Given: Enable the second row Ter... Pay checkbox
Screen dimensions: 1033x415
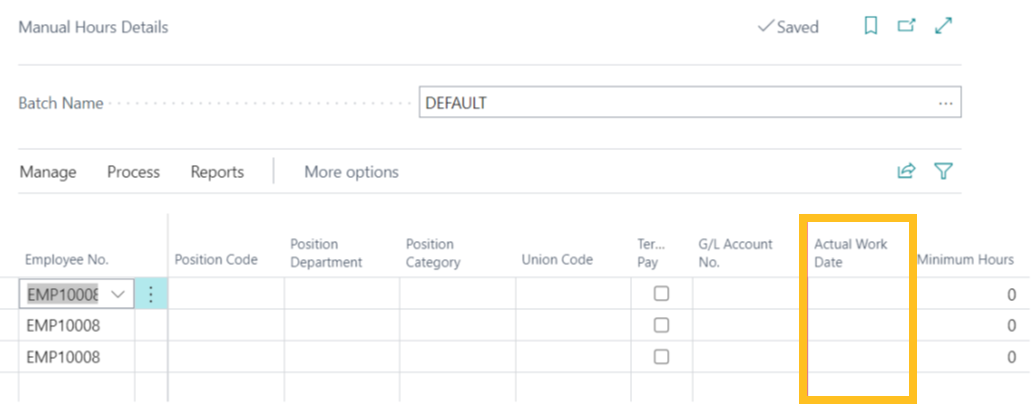Looking at the screenshot, I should click(660, 326).
